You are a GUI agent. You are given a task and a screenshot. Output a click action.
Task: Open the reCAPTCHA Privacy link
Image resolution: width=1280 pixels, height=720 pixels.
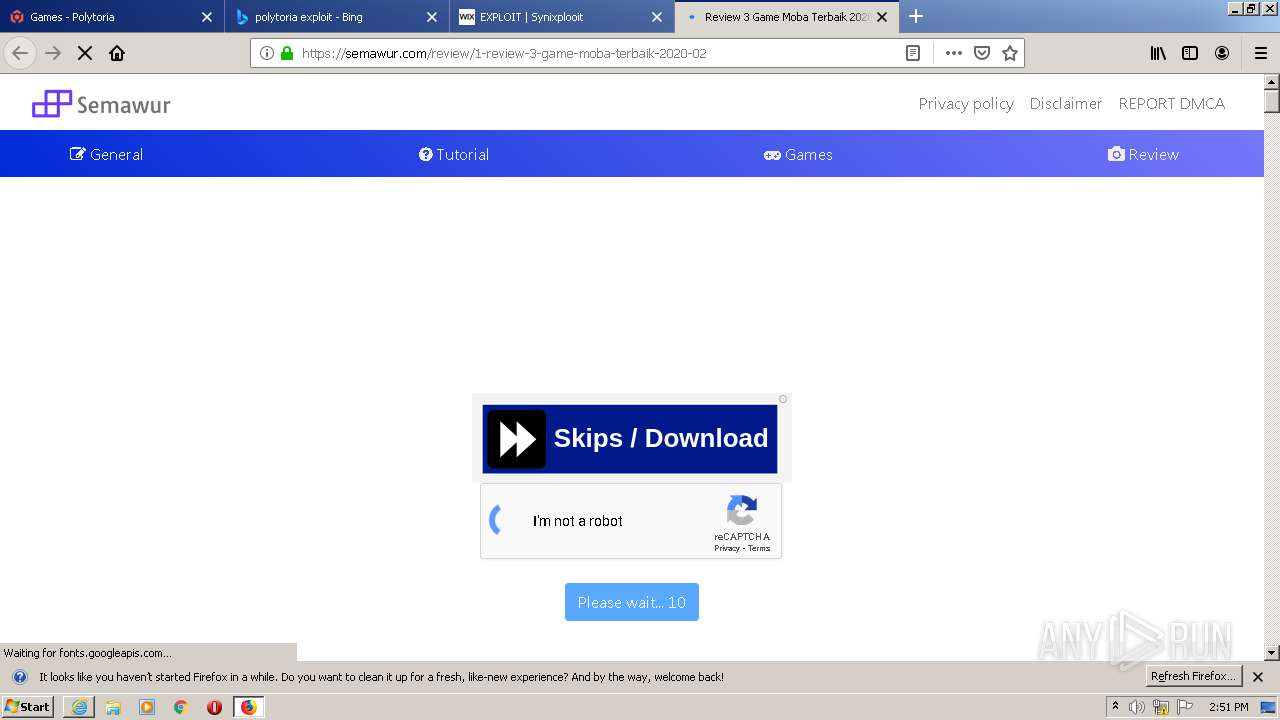point(727,548)
